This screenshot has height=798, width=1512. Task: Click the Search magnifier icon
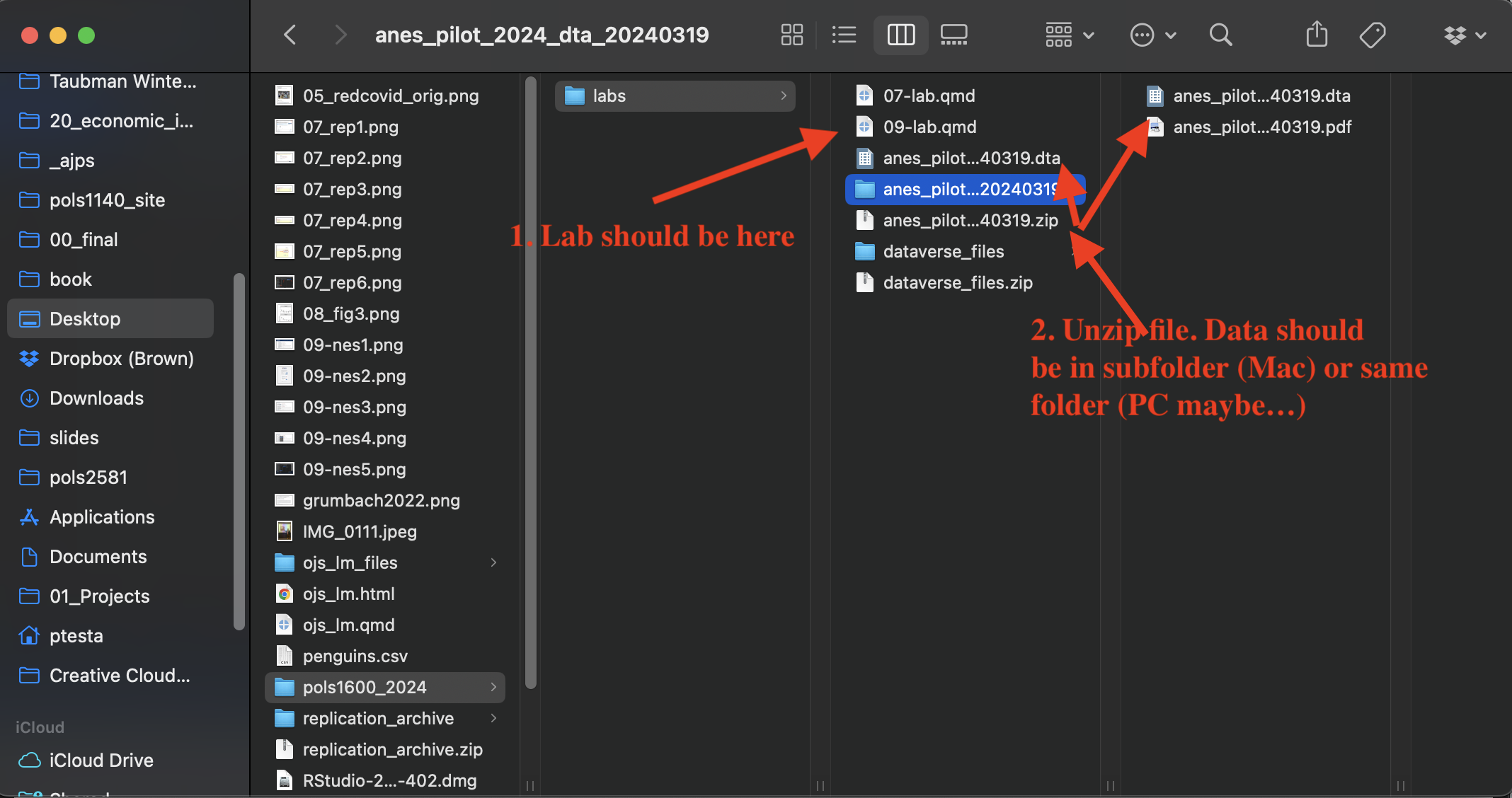pyautogui.click(x=1220, y=35)
